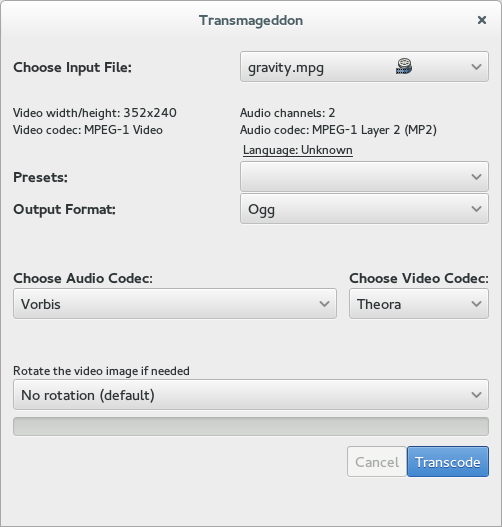Click the chevron arrow on the Presets box
Viewport: 502px width, 527px height.
point(476,177)
